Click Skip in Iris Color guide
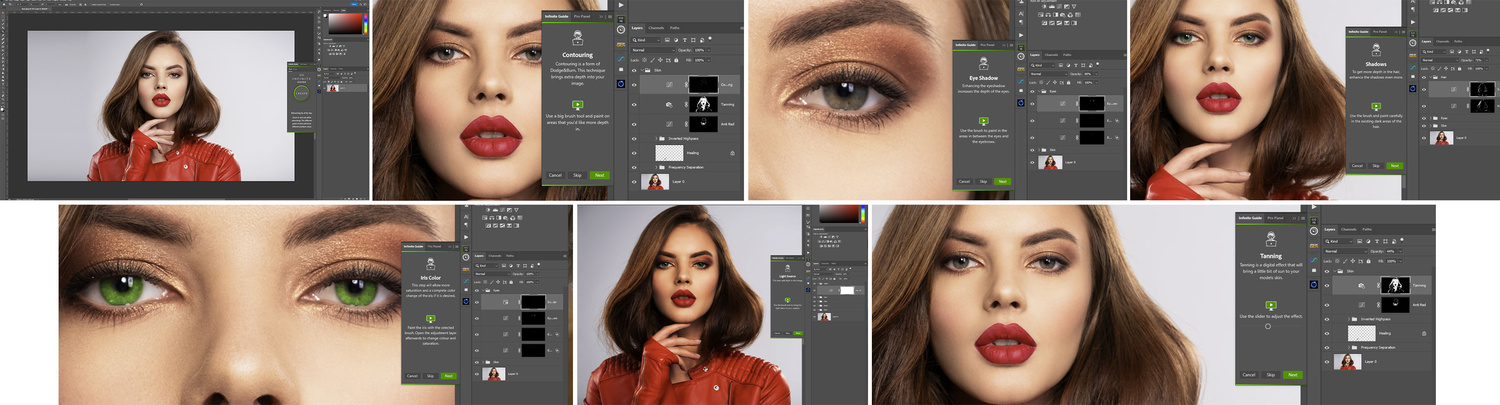 pyautogui.click(x=430, y=376)
